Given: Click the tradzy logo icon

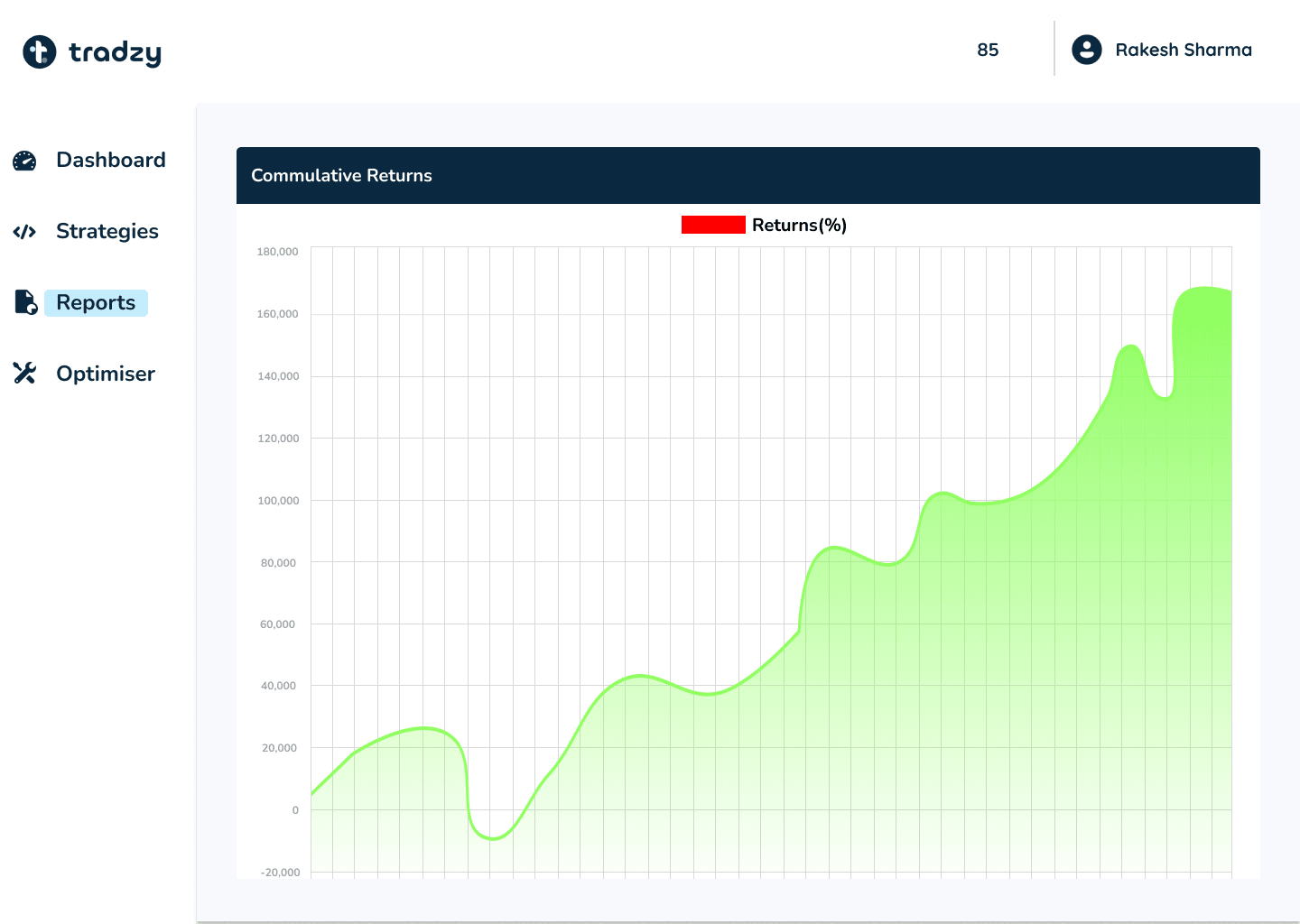Looking at the screenshot, I should (40, 51).
